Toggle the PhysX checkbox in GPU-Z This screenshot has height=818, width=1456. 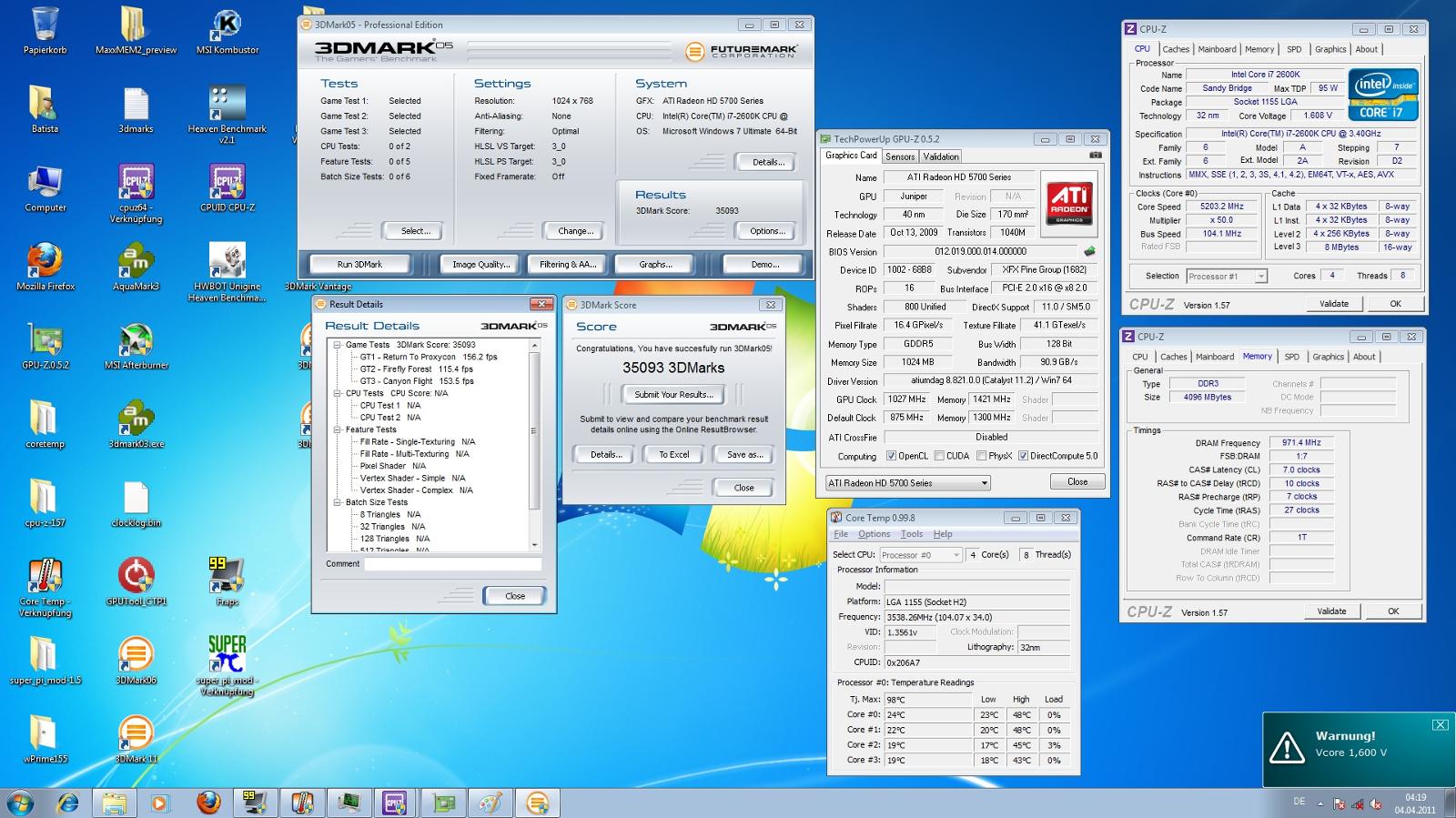click(x=981, y=456)
